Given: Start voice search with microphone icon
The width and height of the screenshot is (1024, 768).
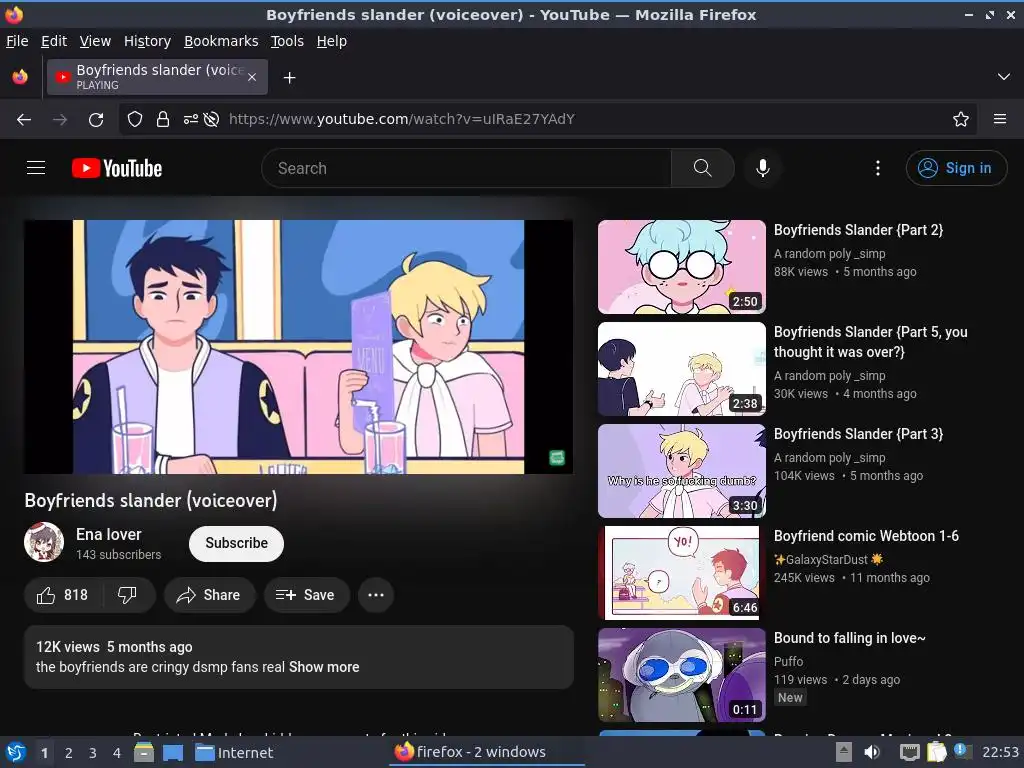Looking at the screenshot, I should pyautogui.click(x=762, y=168).
